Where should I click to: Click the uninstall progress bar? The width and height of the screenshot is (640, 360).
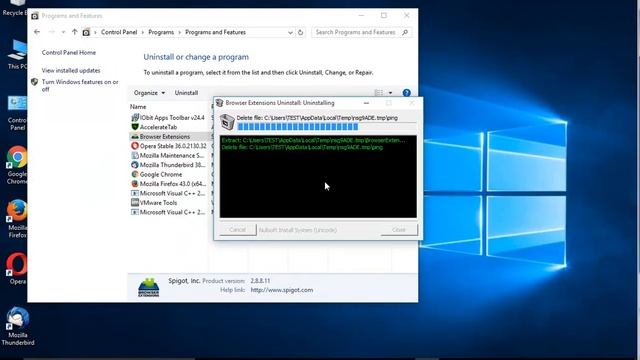pyautogui.click(x=327, y=127)
